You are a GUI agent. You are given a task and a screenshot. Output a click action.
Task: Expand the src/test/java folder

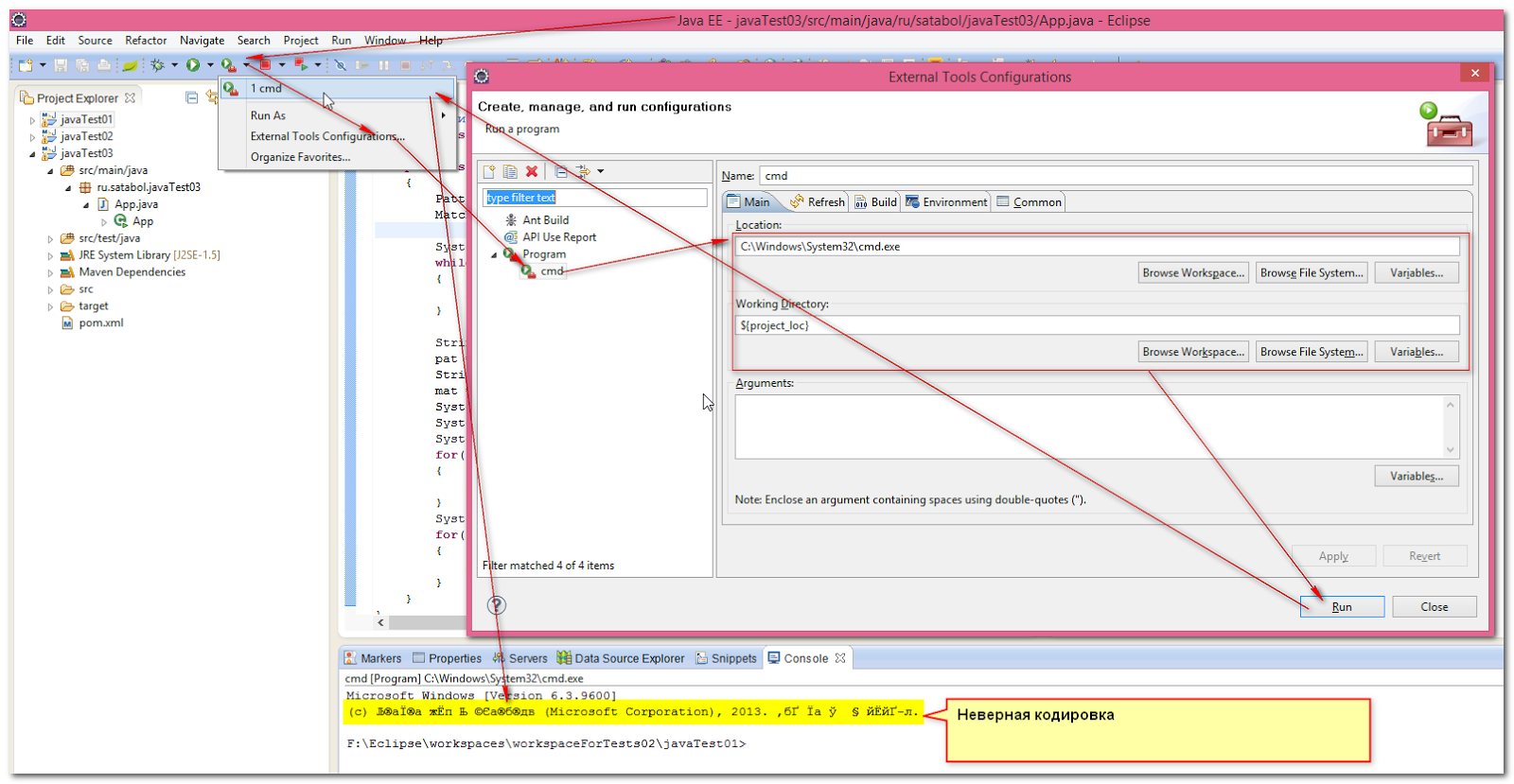(x=50, y=239)
